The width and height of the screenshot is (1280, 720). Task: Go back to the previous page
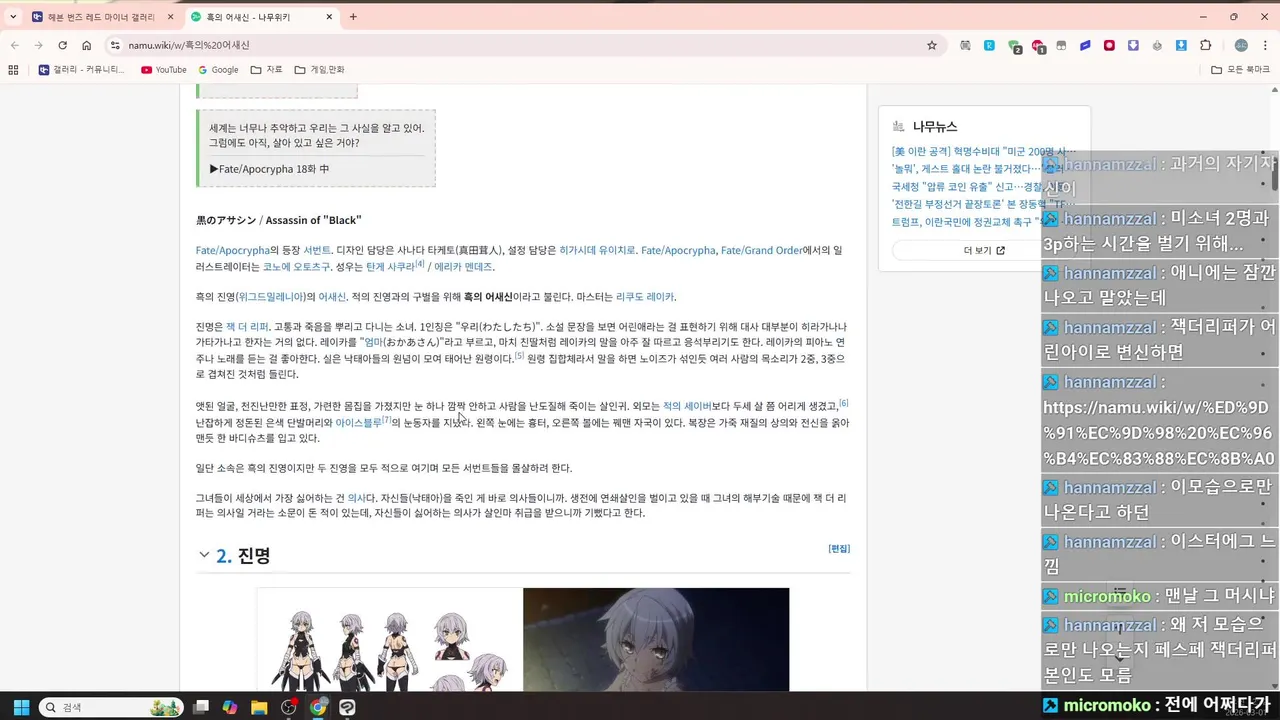[14, 45]
